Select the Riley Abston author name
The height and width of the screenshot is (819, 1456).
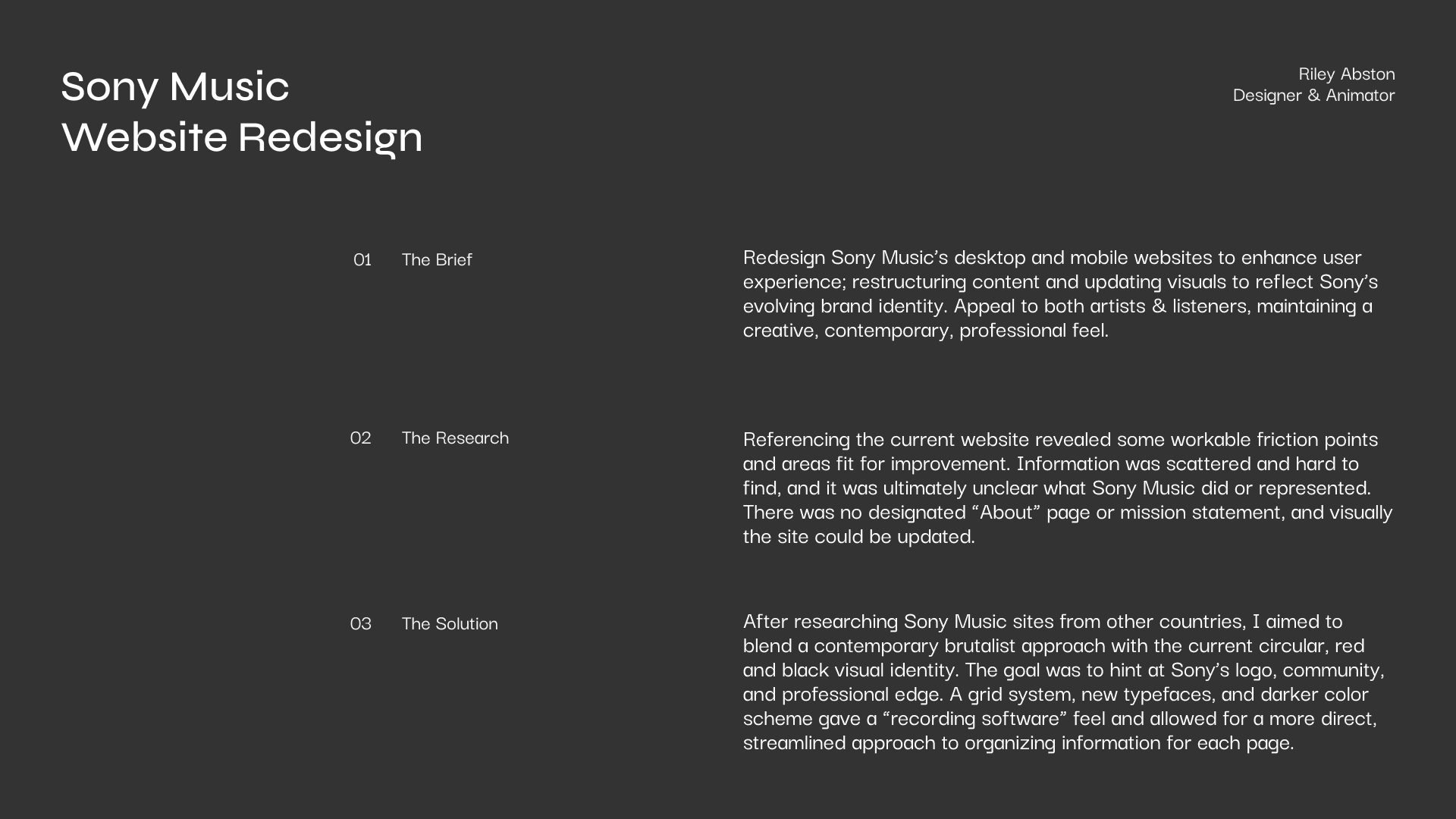coord(1346,74)
